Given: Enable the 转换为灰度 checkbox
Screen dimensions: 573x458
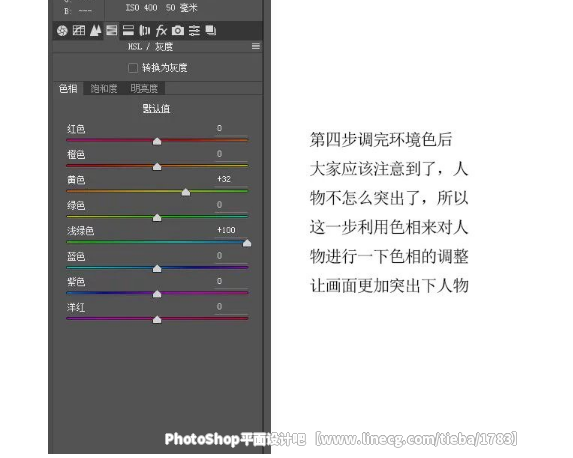Looking at the screenshot, I should (x=133, y=68).
